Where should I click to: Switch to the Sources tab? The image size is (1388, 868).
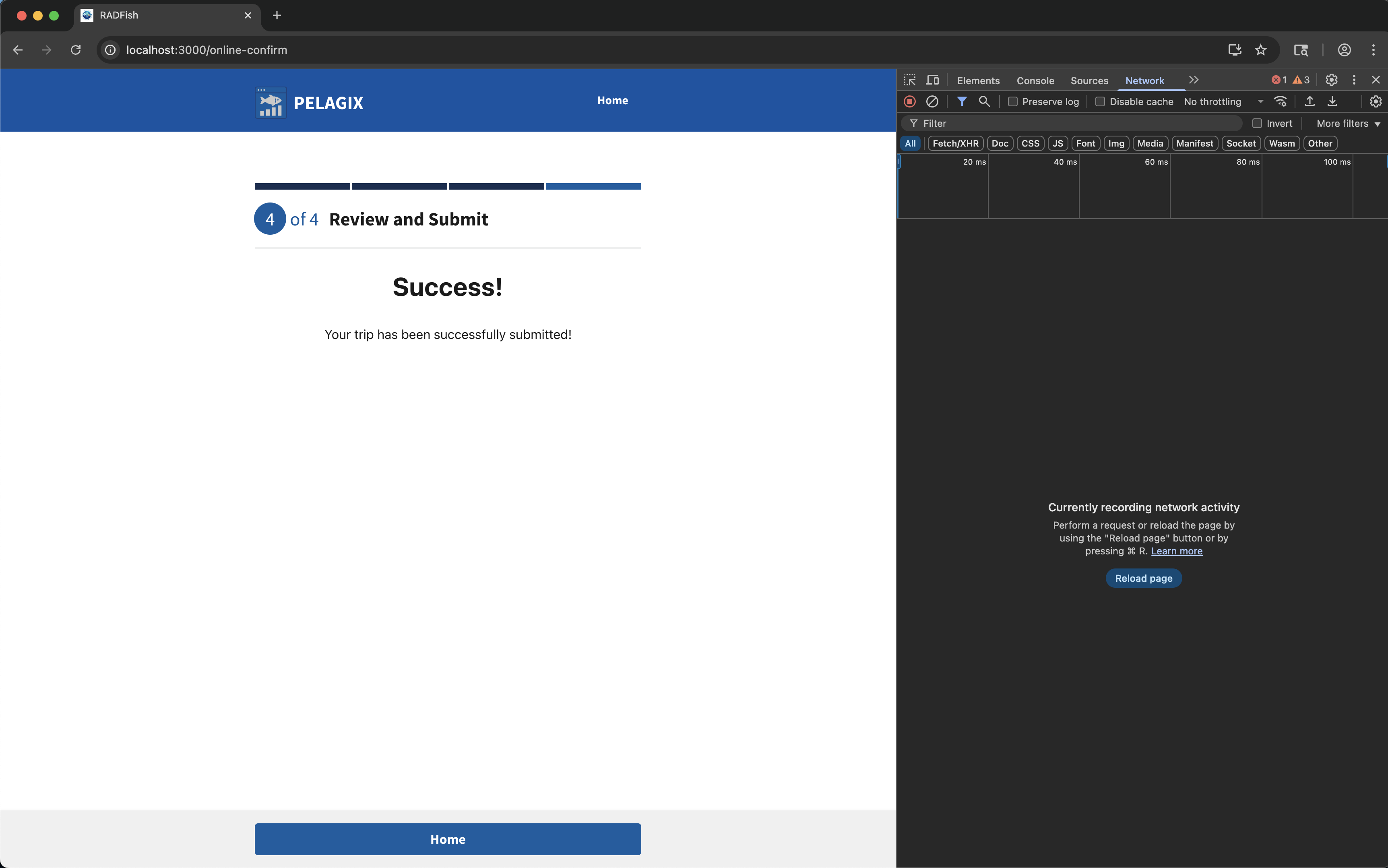pos(1089,81)
